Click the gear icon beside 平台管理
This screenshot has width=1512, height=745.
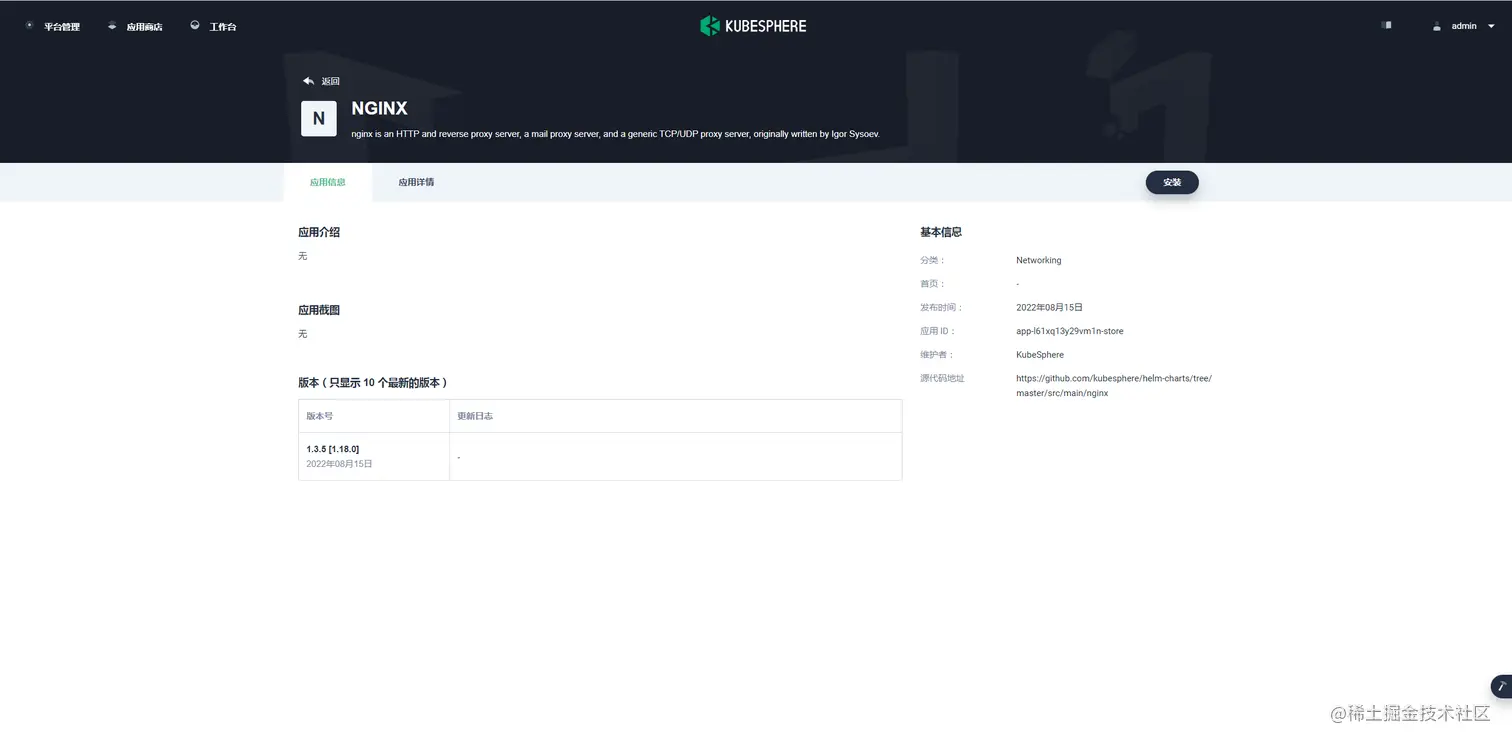tap(29, 26)
